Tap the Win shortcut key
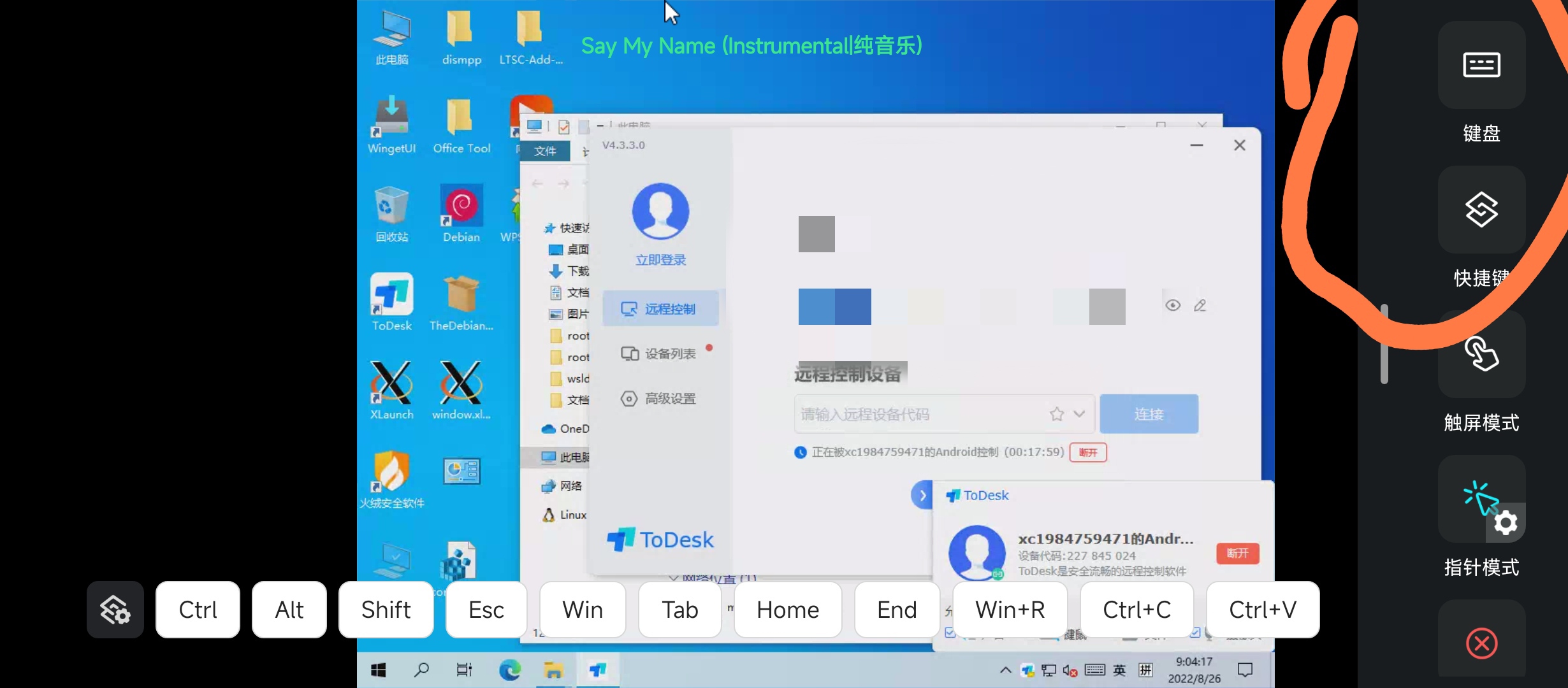The height and width of the screenshot is (688, 1568). coord(583,610)
